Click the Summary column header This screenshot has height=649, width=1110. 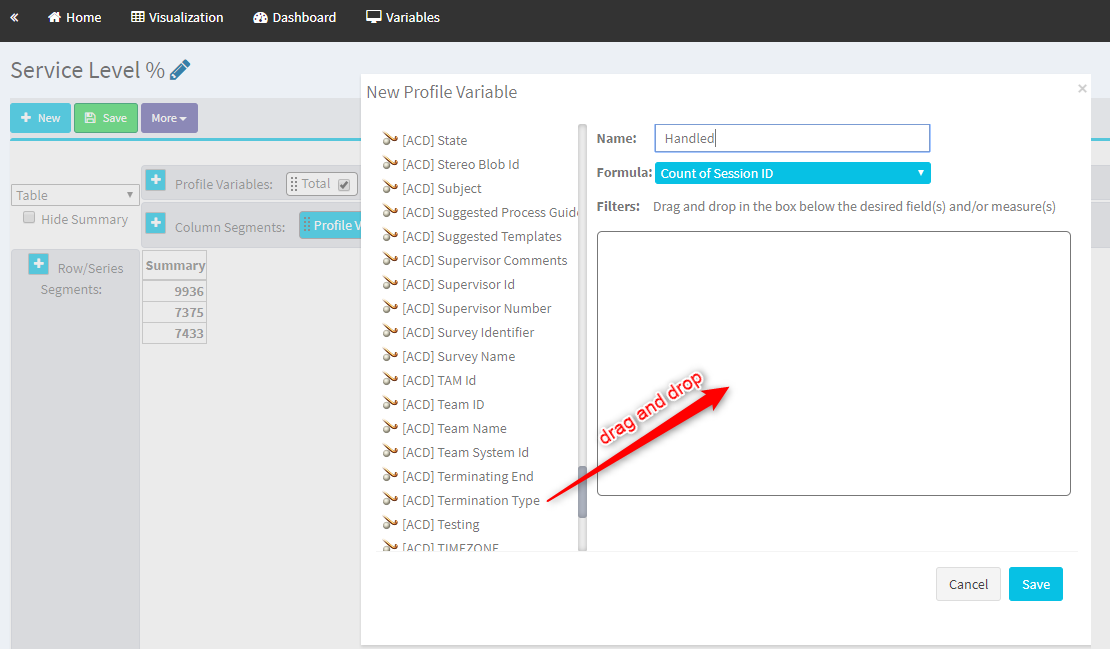pyautogui.click(x=175, y=265)
